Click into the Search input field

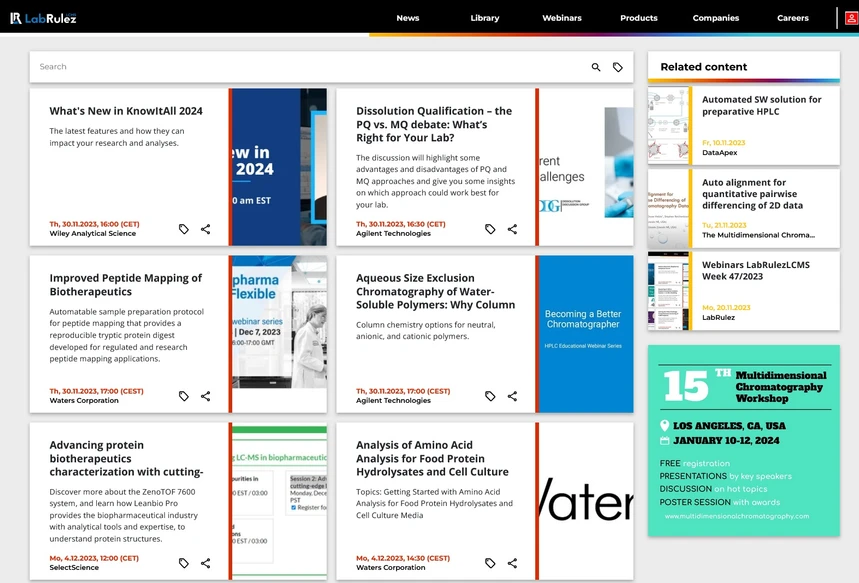(300, 67)
